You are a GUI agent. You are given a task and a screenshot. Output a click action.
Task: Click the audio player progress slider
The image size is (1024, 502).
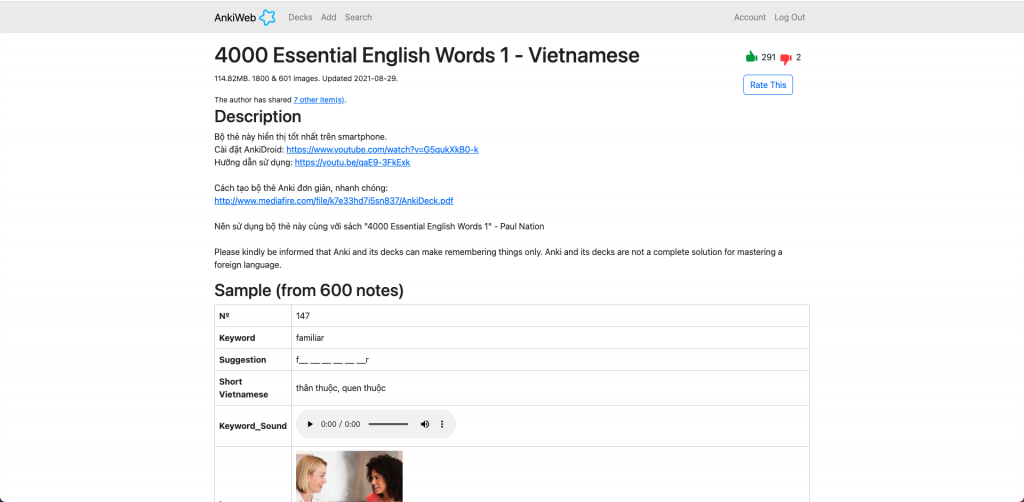tap(389, 424)
